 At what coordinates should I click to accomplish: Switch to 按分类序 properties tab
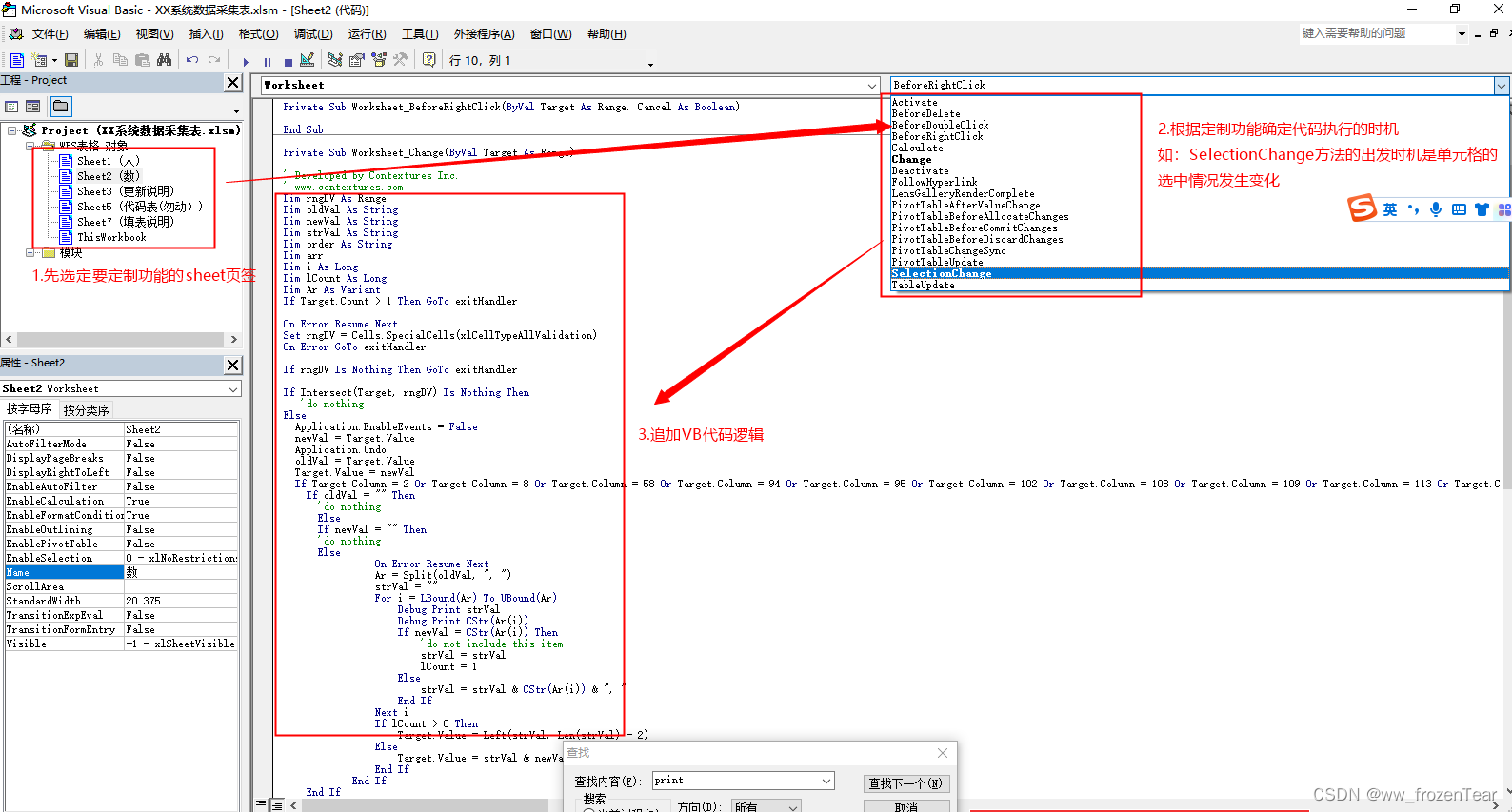pyautogui.click(x=86, y=410)
